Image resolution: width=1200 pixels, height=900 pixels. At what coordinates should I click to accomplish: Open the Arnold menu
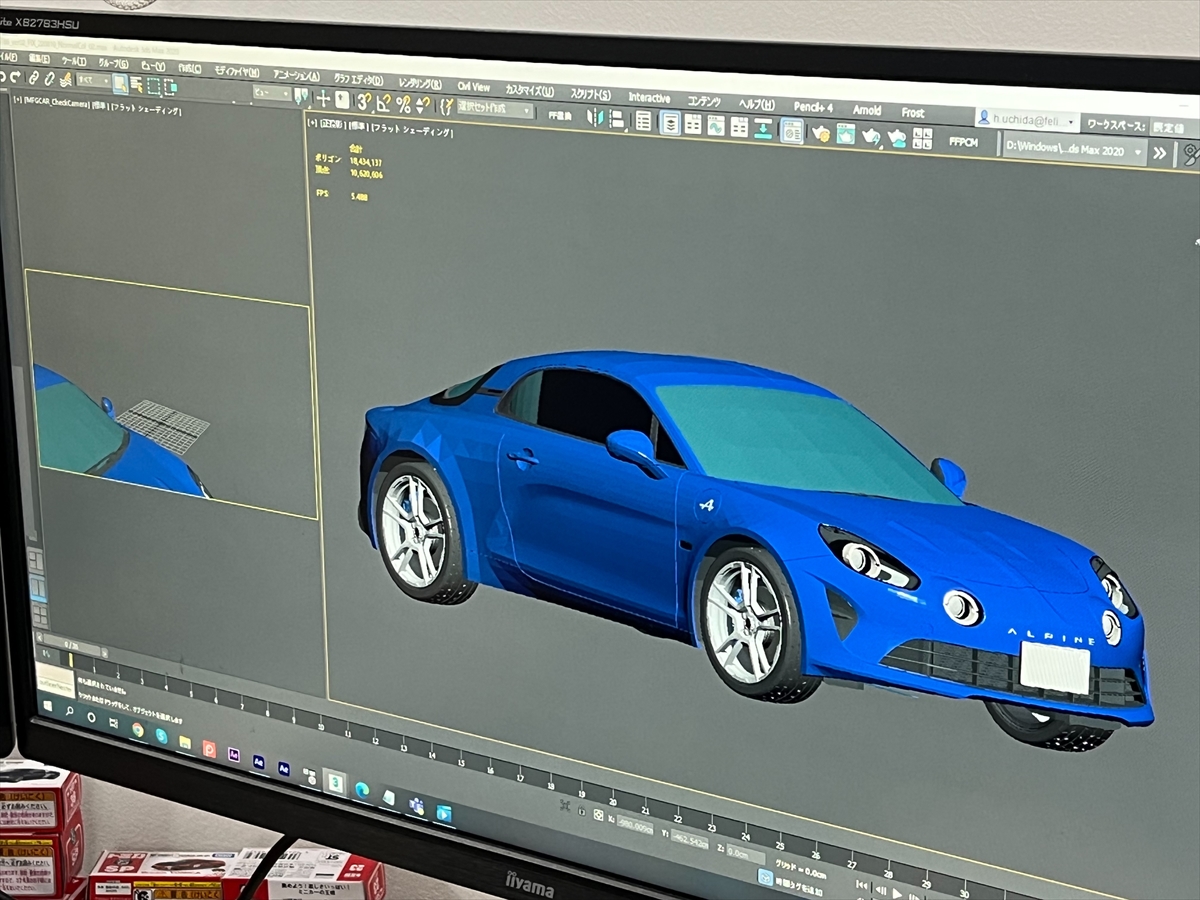[867, 109]
